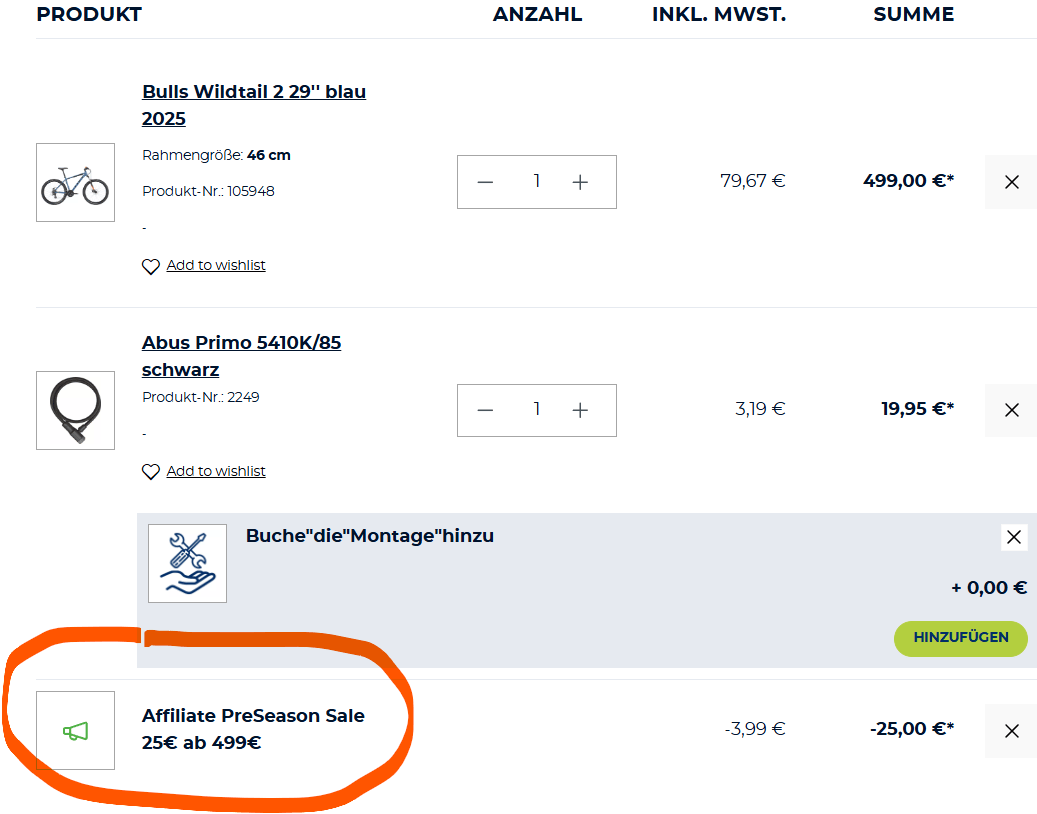Open the Abus cable lock thumbnail
Image resolution: width=1037 pixels, height=814 pixels.
pos(76,410)
